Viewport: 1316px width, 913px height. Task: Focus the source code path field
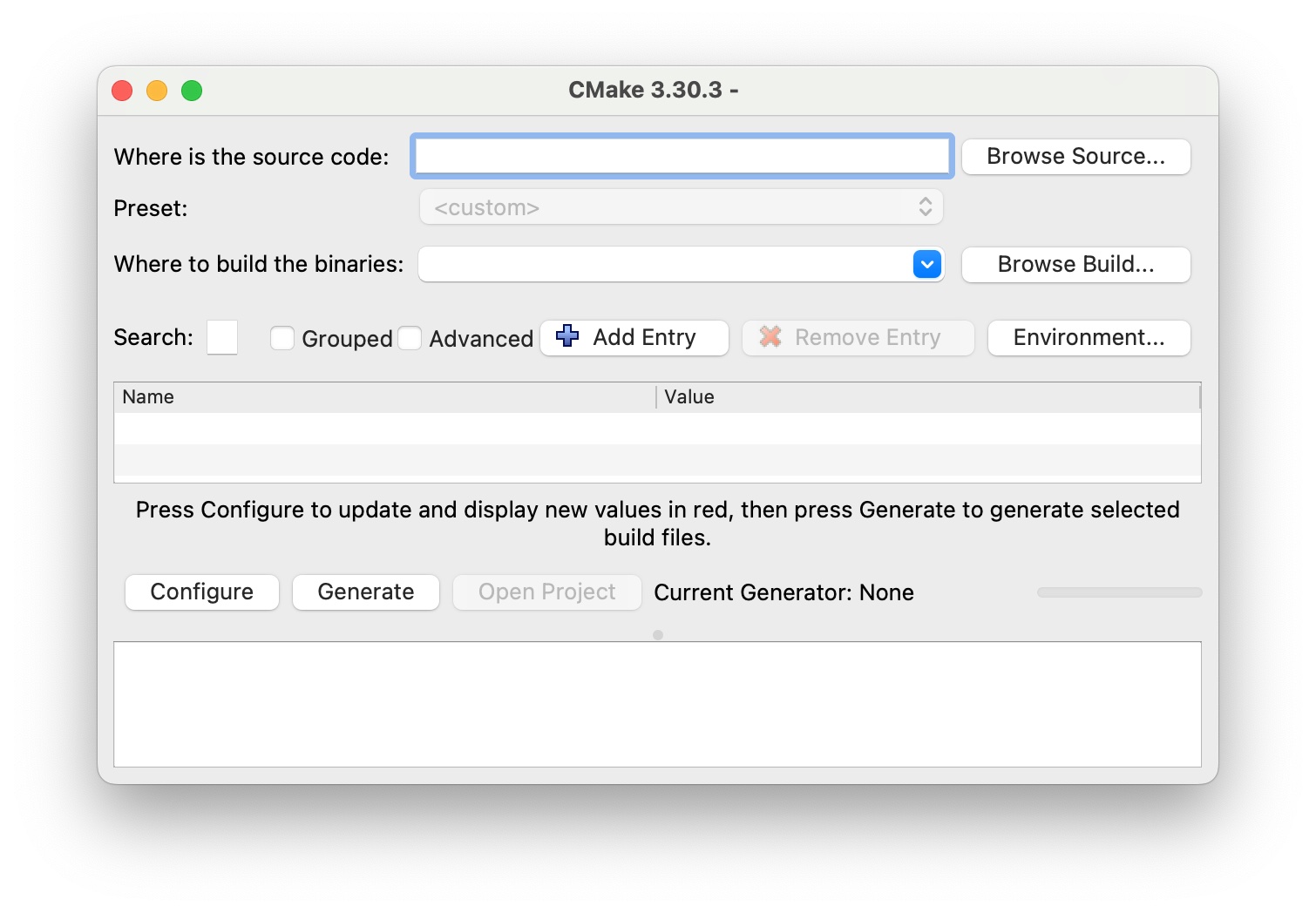tap(682, 157)
